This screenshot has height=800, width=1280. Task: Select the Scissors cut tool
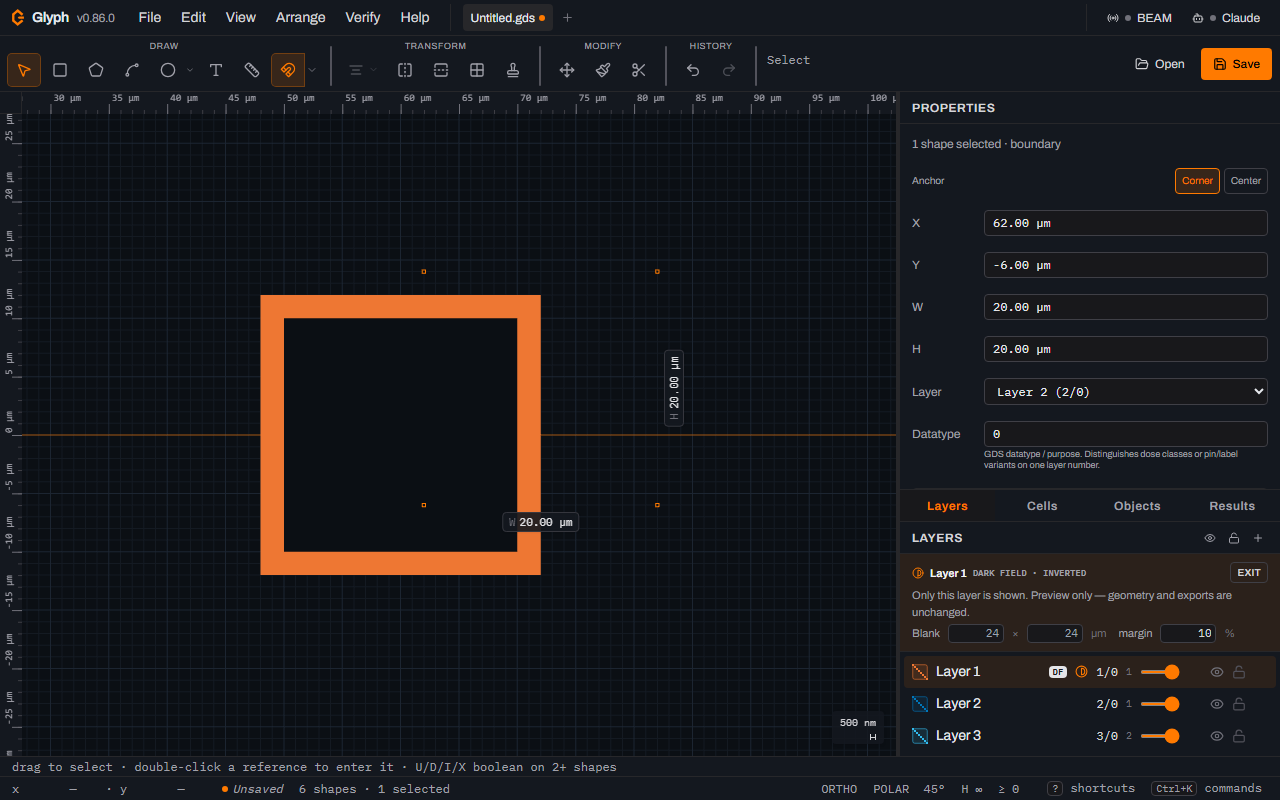[x=639, y=70]
